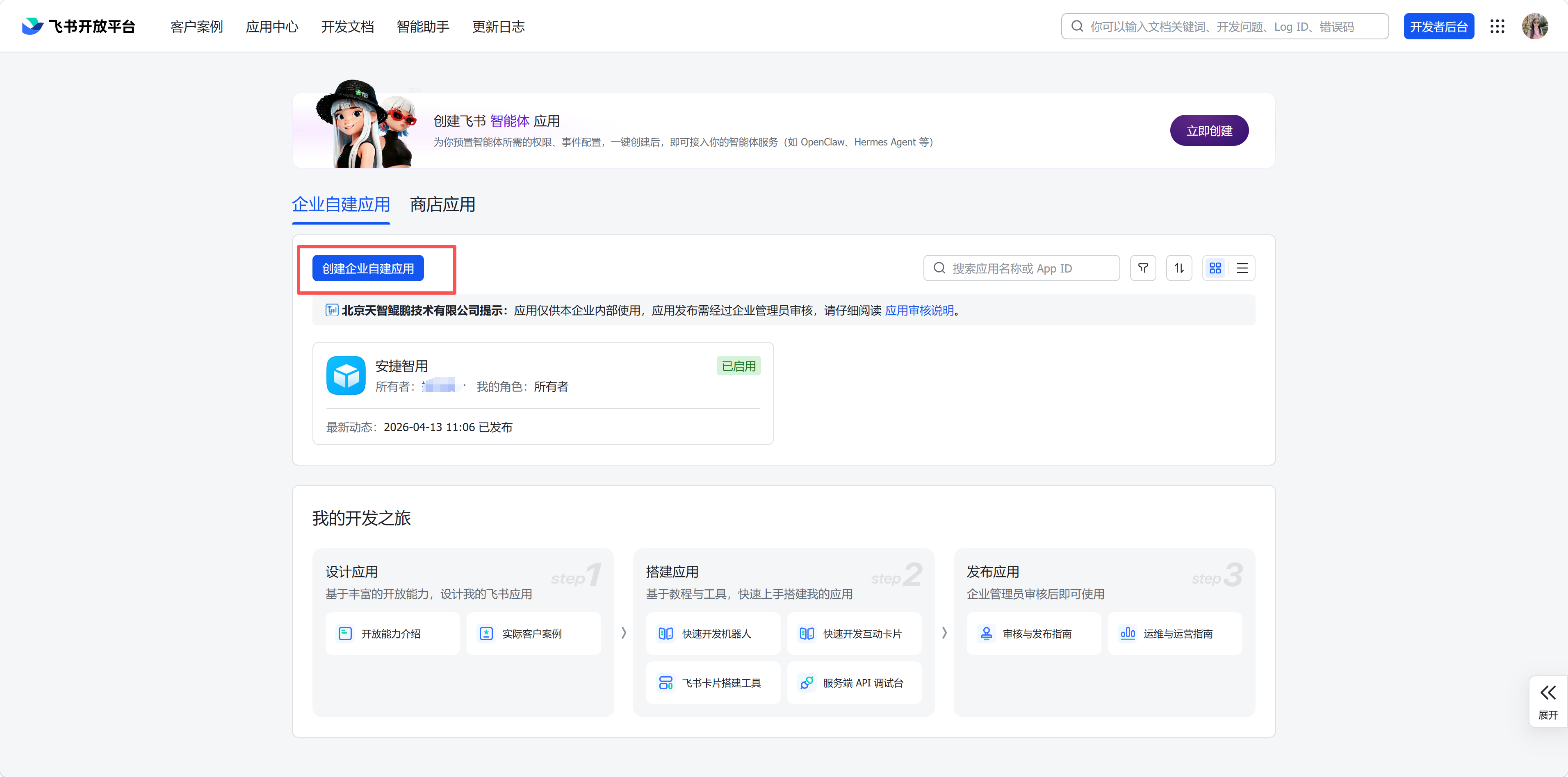Open 开发文档 in top navigation
The width and height of the screenshot is (1568, 777).
click(348, 27)
